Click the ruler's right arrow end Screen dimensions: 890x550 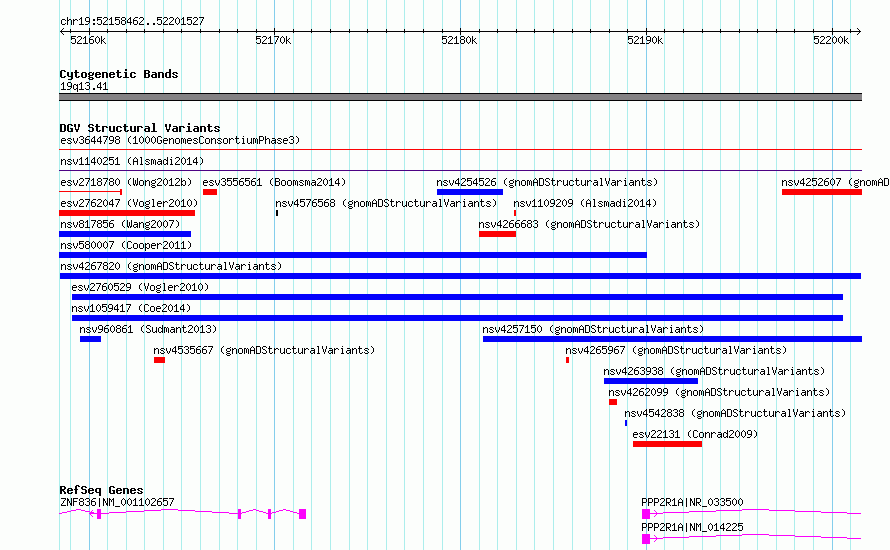click(x=859, y=31)
